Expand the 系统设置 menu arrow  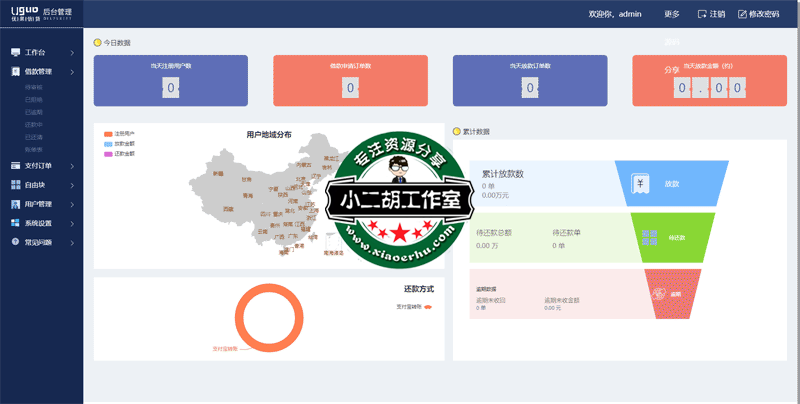pos(72,223)
